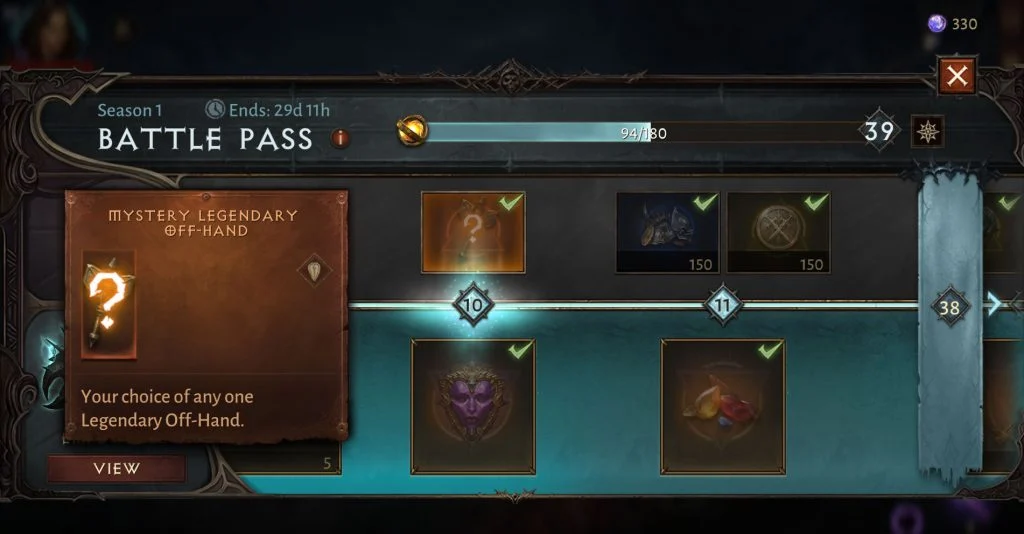Advance rewards with the right arrow

click(x=993, y=304)
